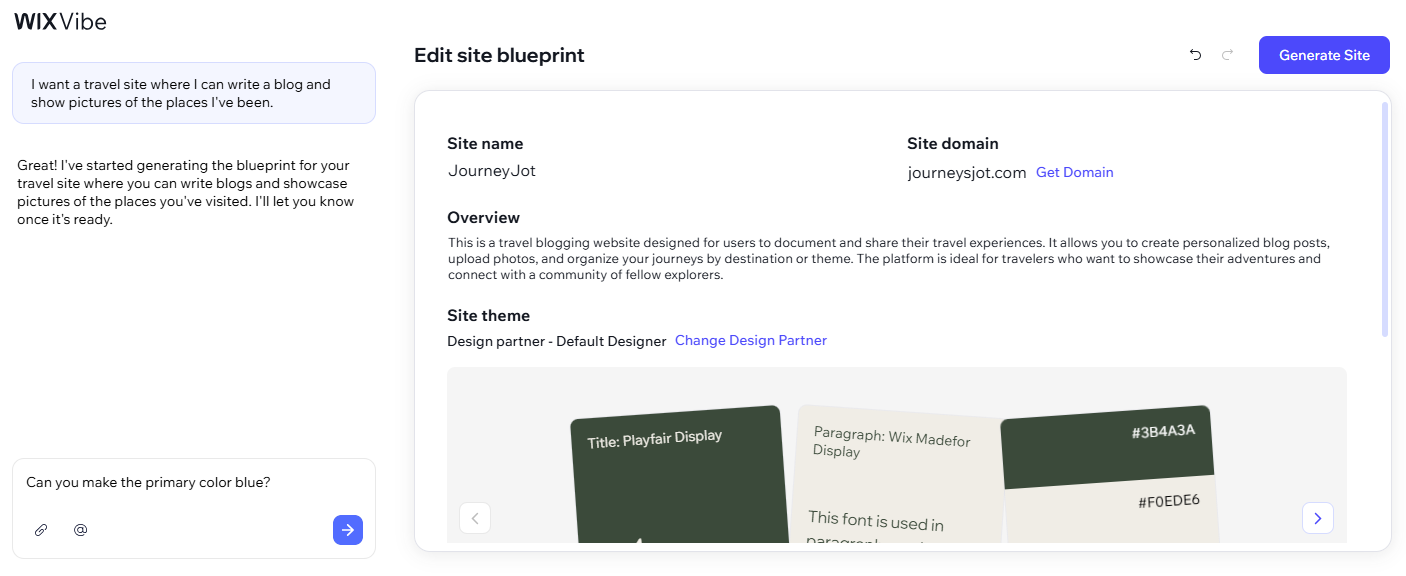Click the Overview heading
This screenshot has width=1406, height=576.
tap(484, 218)
